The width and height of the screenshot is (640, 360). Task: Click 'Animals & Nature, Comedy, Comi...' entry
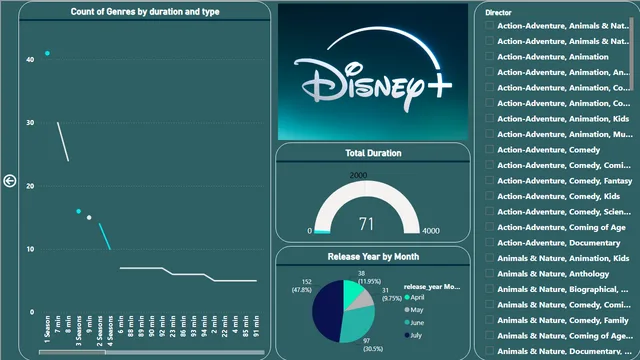(x=564, y=305)
